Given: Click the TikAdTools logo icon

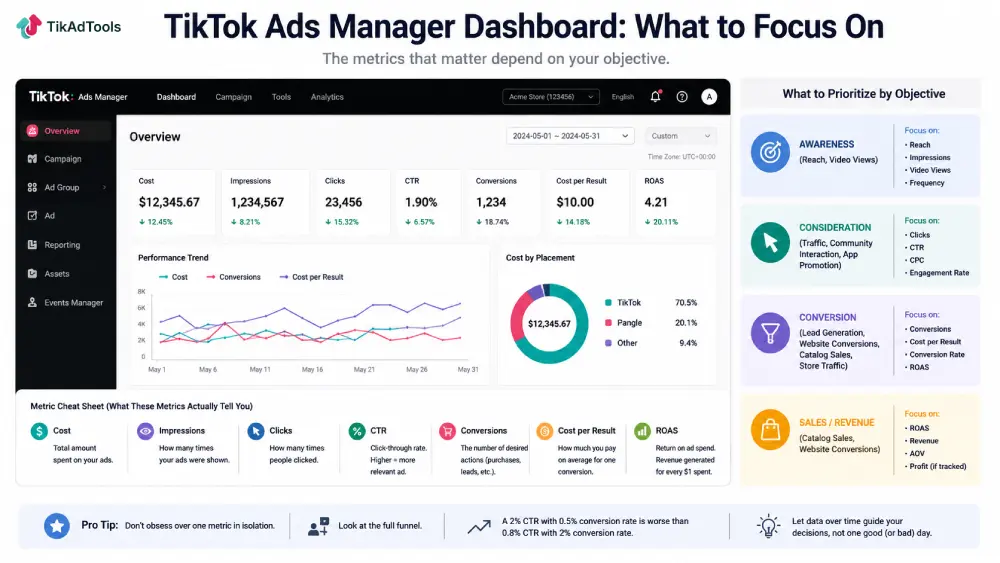Looking at the screenshot, I should [29, 26].
